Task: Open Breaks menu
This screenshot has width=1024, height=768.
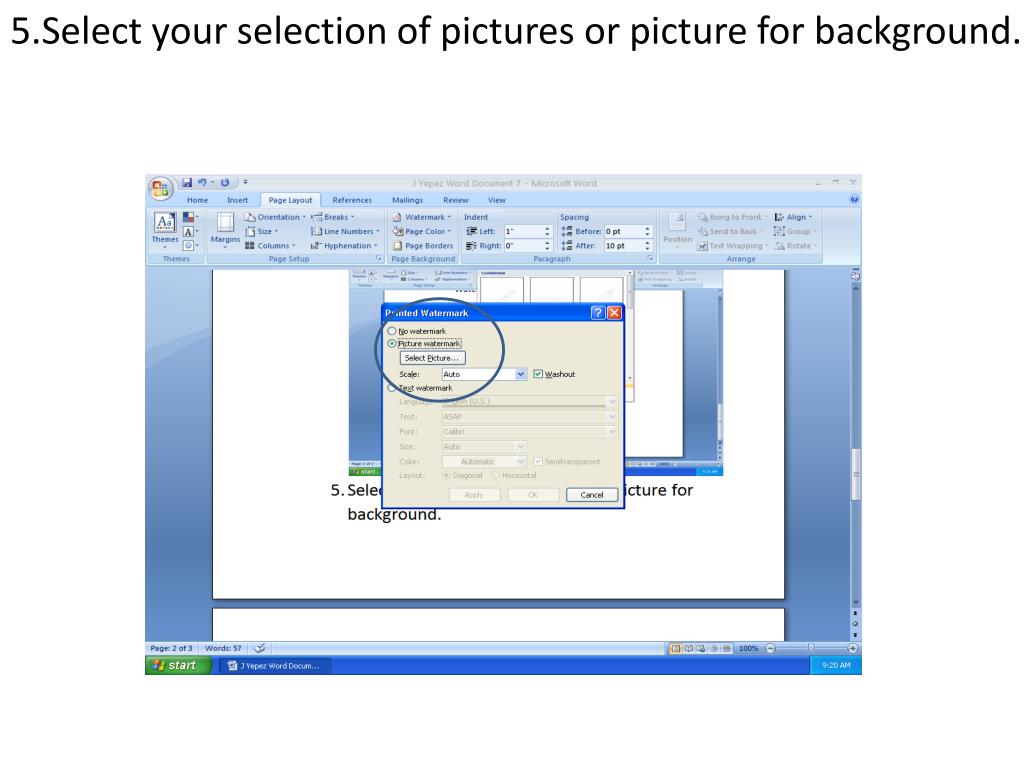Action: (333, 217)
